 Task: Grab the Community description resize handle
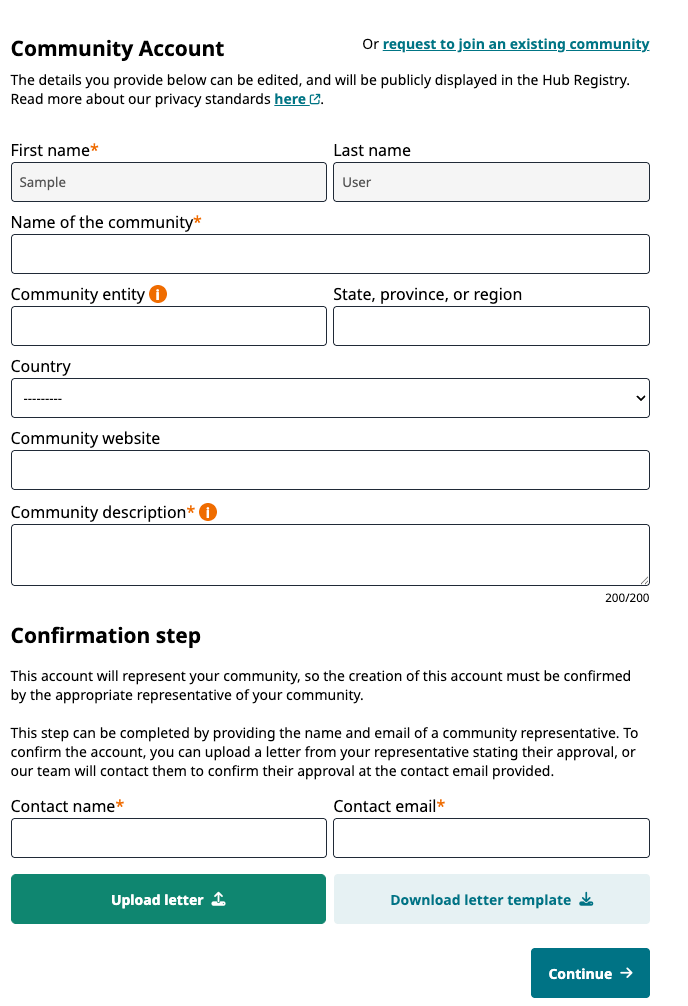pyautogui.click(x=644, y=580)
